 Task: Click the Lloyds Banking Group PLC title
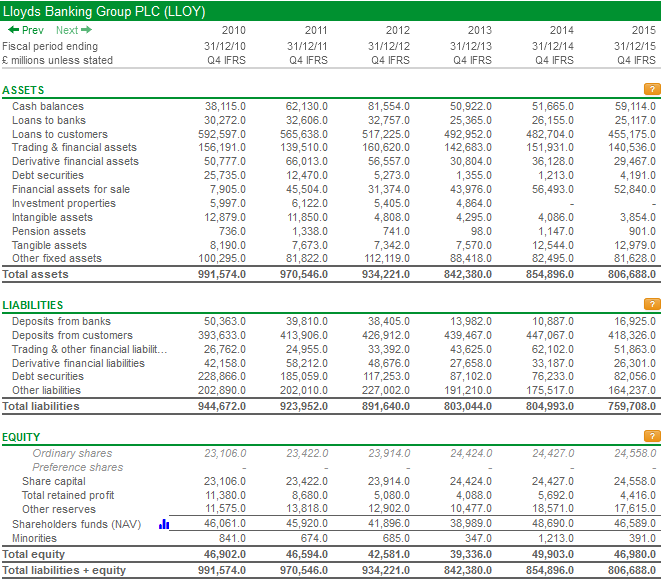pyautogui.click(x=104, y=11)
